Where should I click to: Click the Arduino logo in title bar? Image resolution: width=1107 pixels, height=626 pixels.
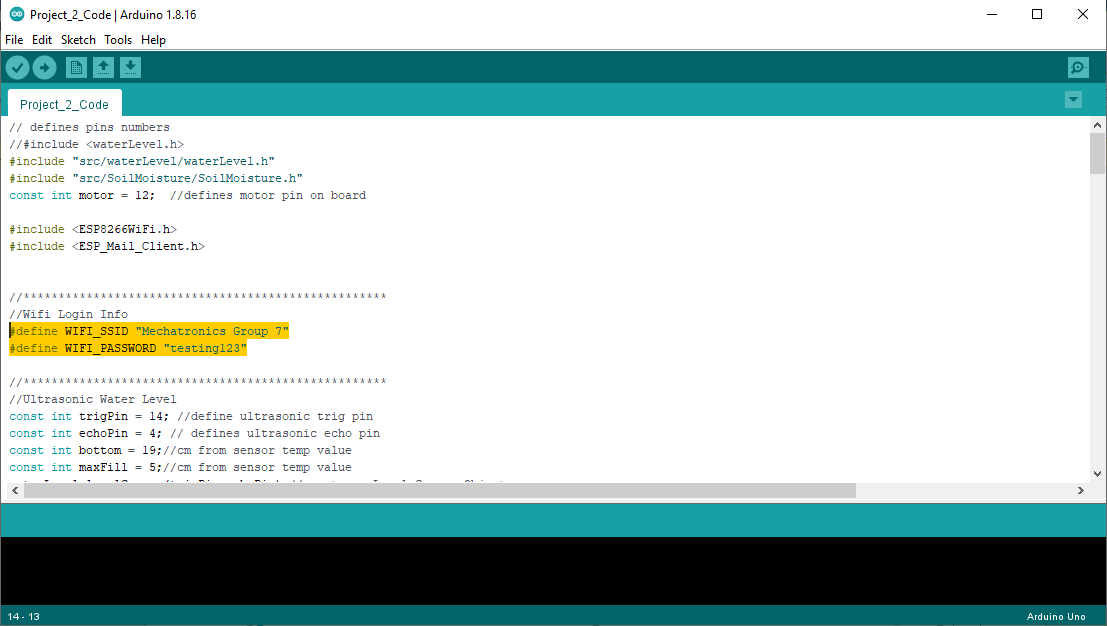point(16,14)
